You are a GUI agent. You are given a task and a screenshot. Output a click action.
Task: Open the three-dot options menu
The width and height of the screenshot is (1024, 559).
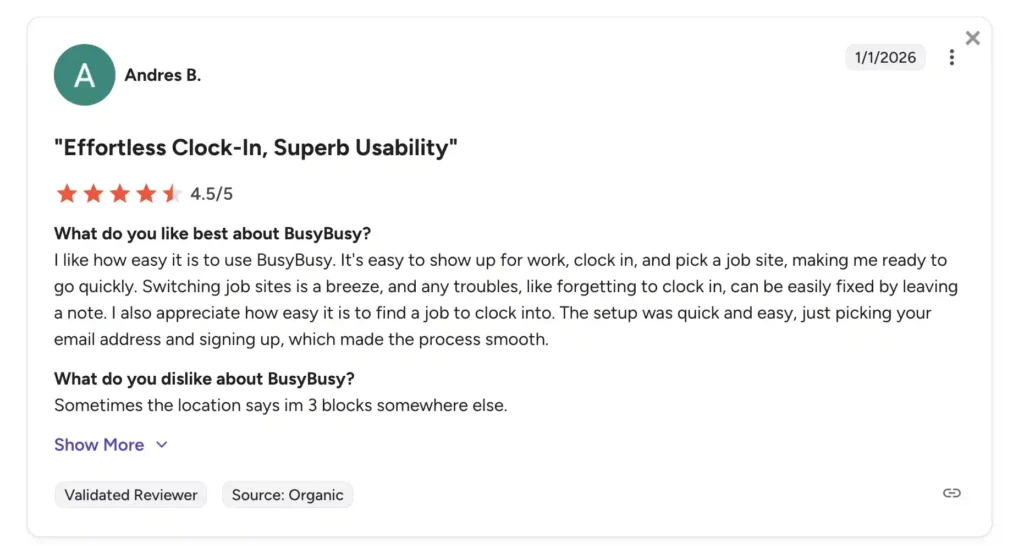click(x=951, y=58)
